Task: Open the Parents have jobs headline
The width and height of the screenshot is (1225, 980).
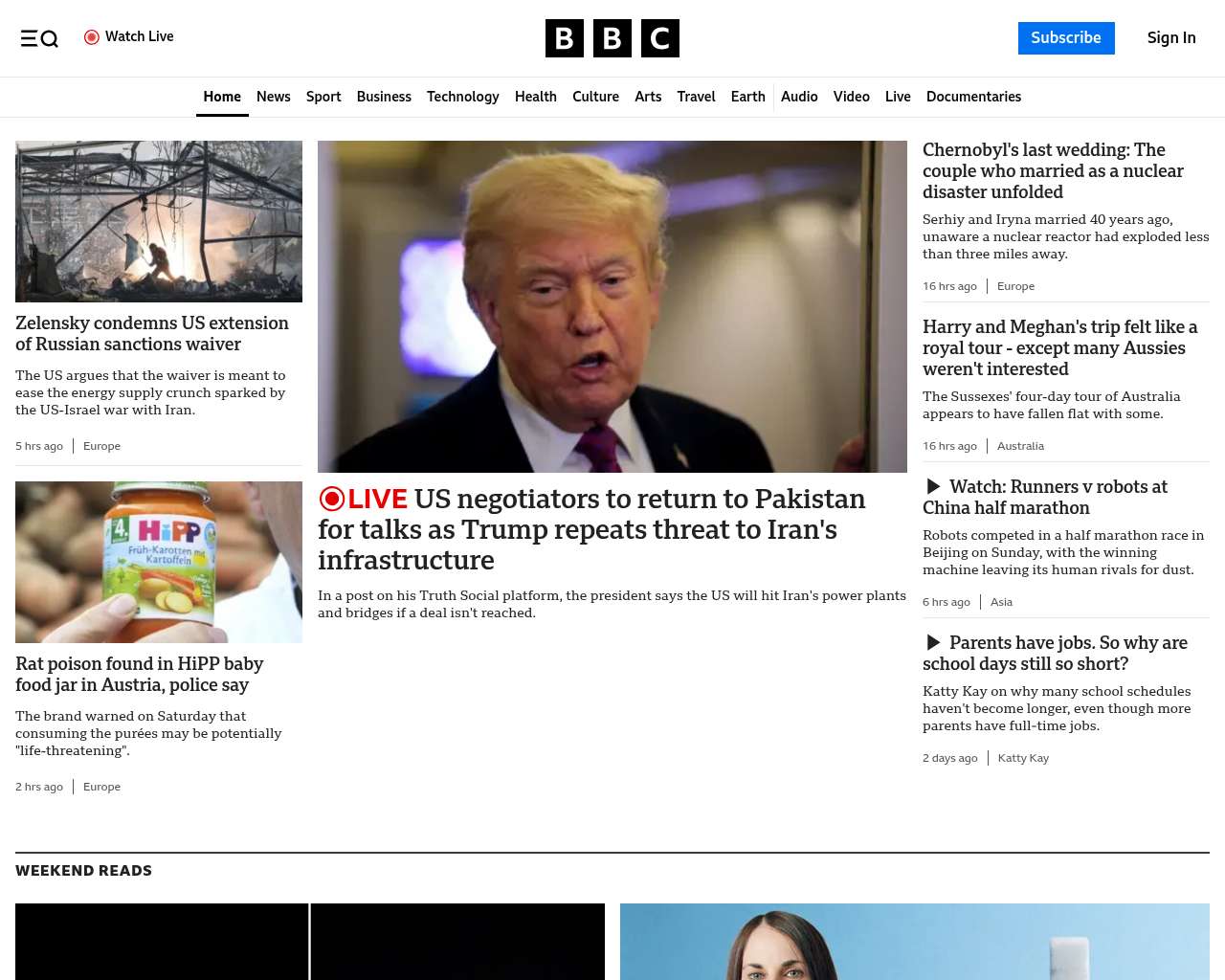Action: pyautogui.click(x=1055, y=654)
